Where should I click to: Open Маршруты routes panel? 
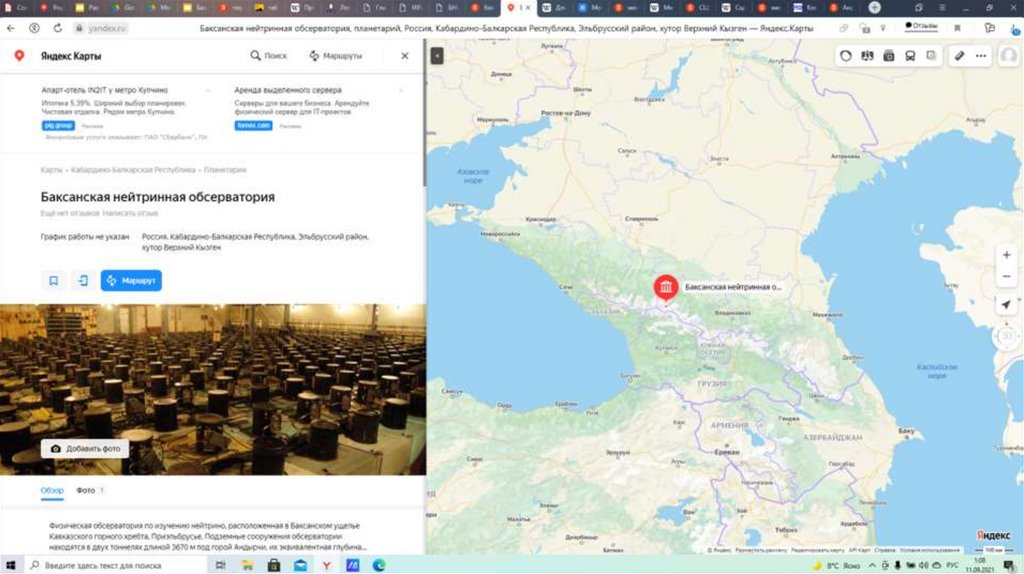click(336, 56)
